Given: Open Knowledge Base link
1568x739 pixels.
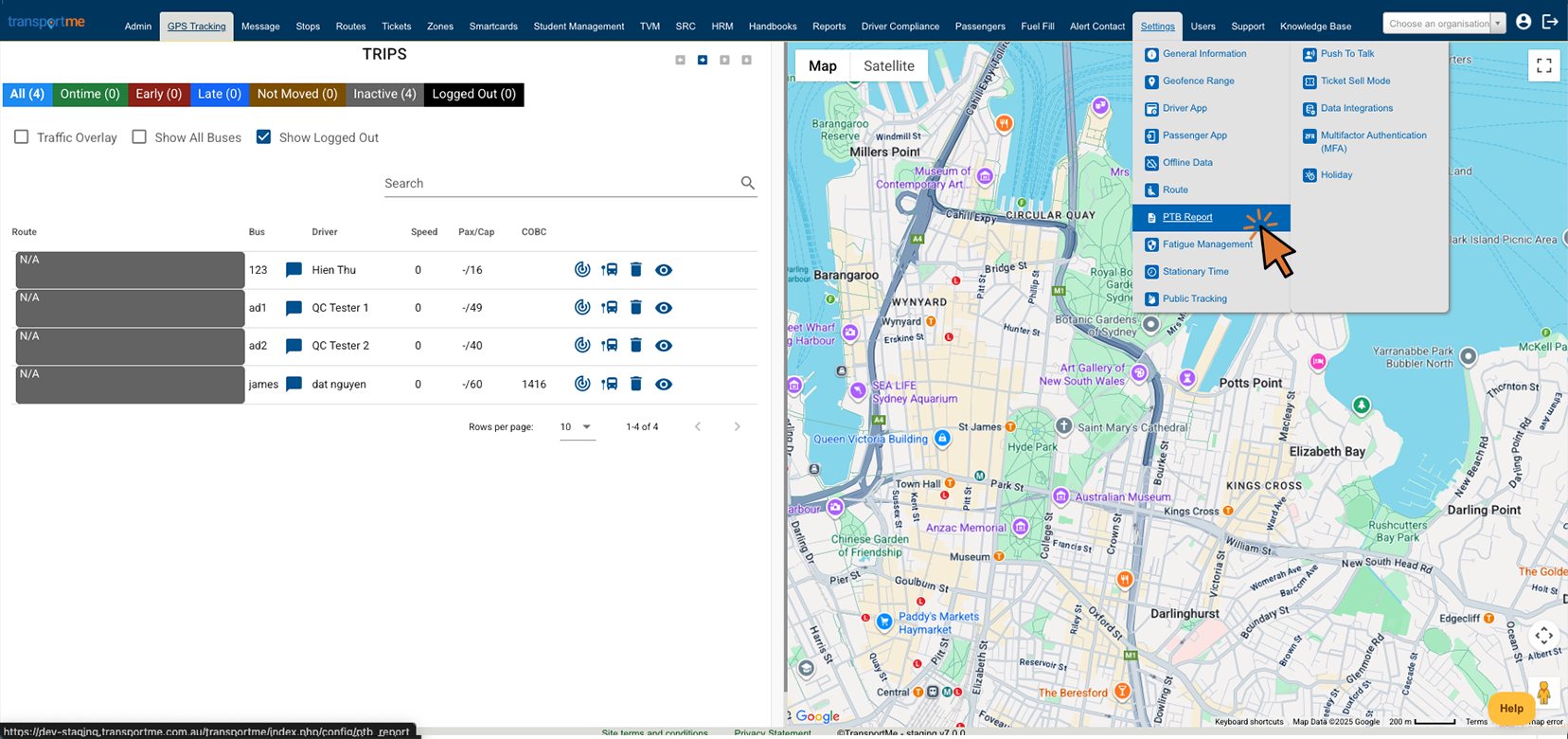Looking at the screenshot, I should click(1315, 27).
